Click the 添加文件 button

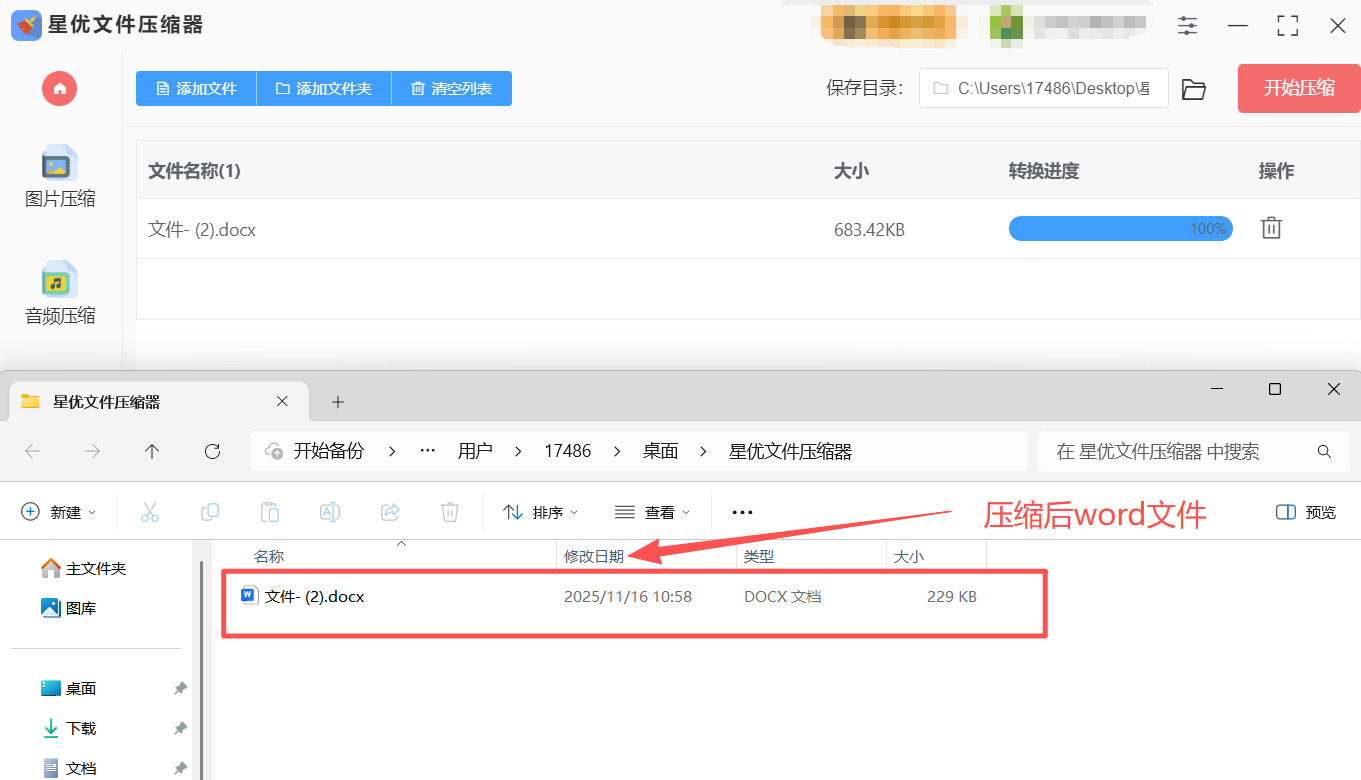point(196,88)
